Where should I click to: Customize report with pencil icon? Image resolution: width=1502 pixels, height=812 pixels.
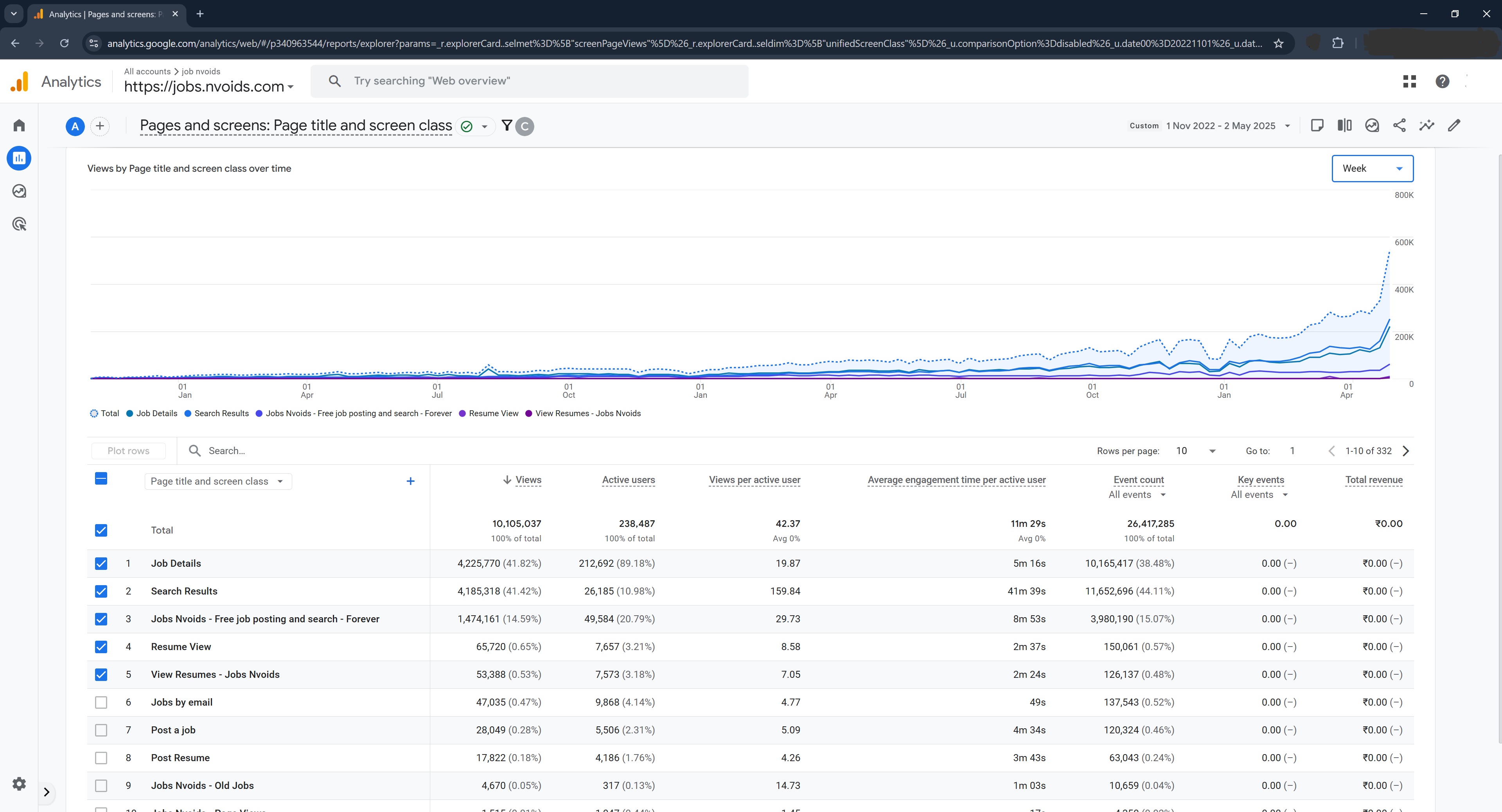[1454, 125]
